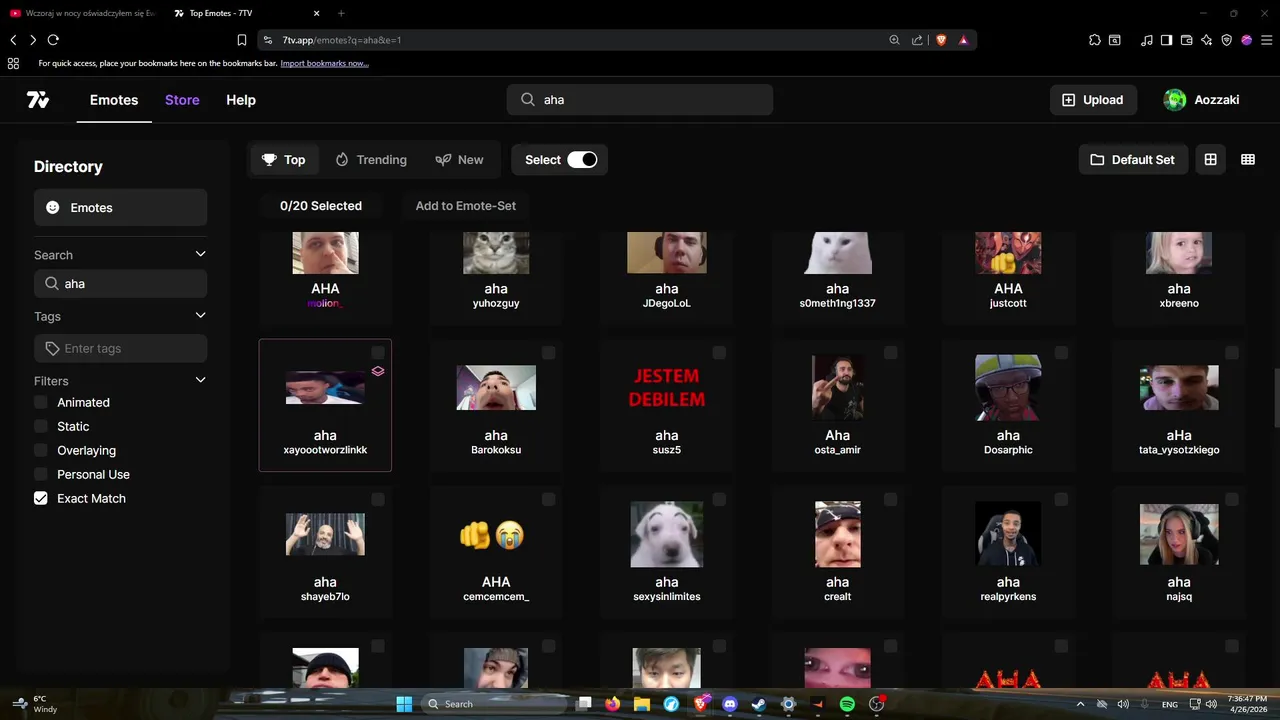Click the Enter tags input field

click(x=120, y=348)
